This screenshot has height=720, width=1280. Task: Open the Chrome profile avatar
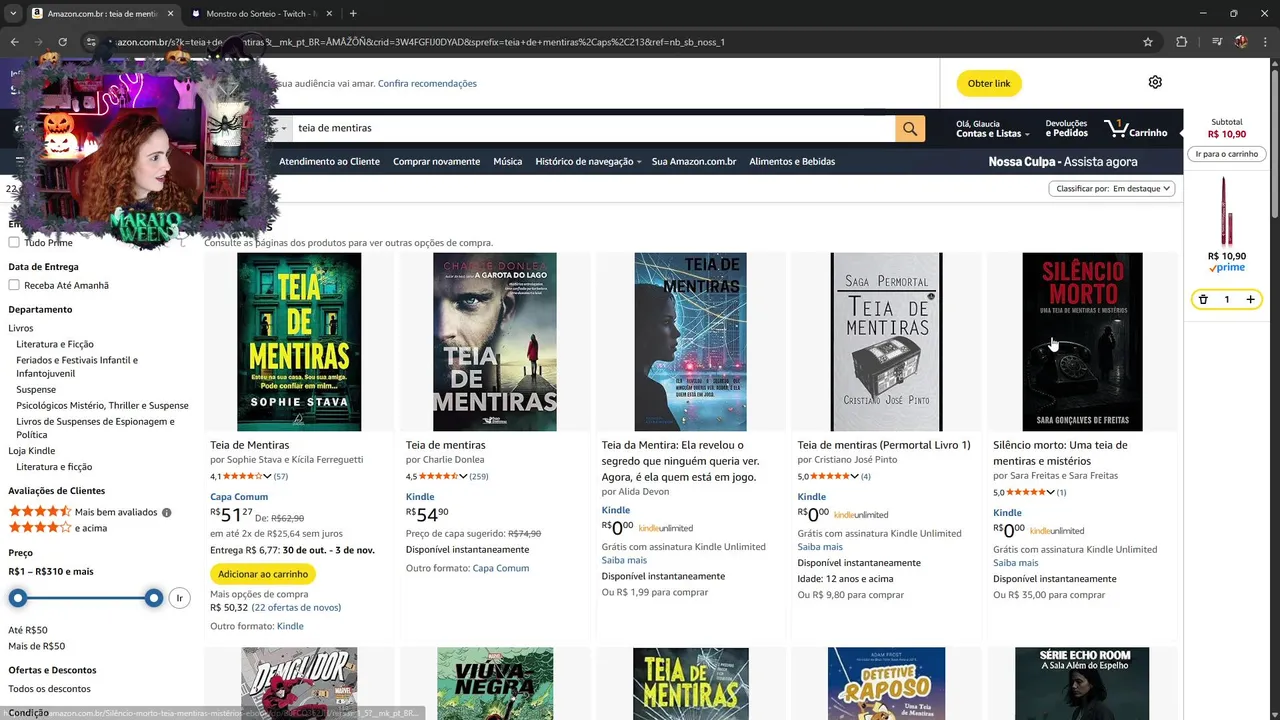(x=1241, y=42)
